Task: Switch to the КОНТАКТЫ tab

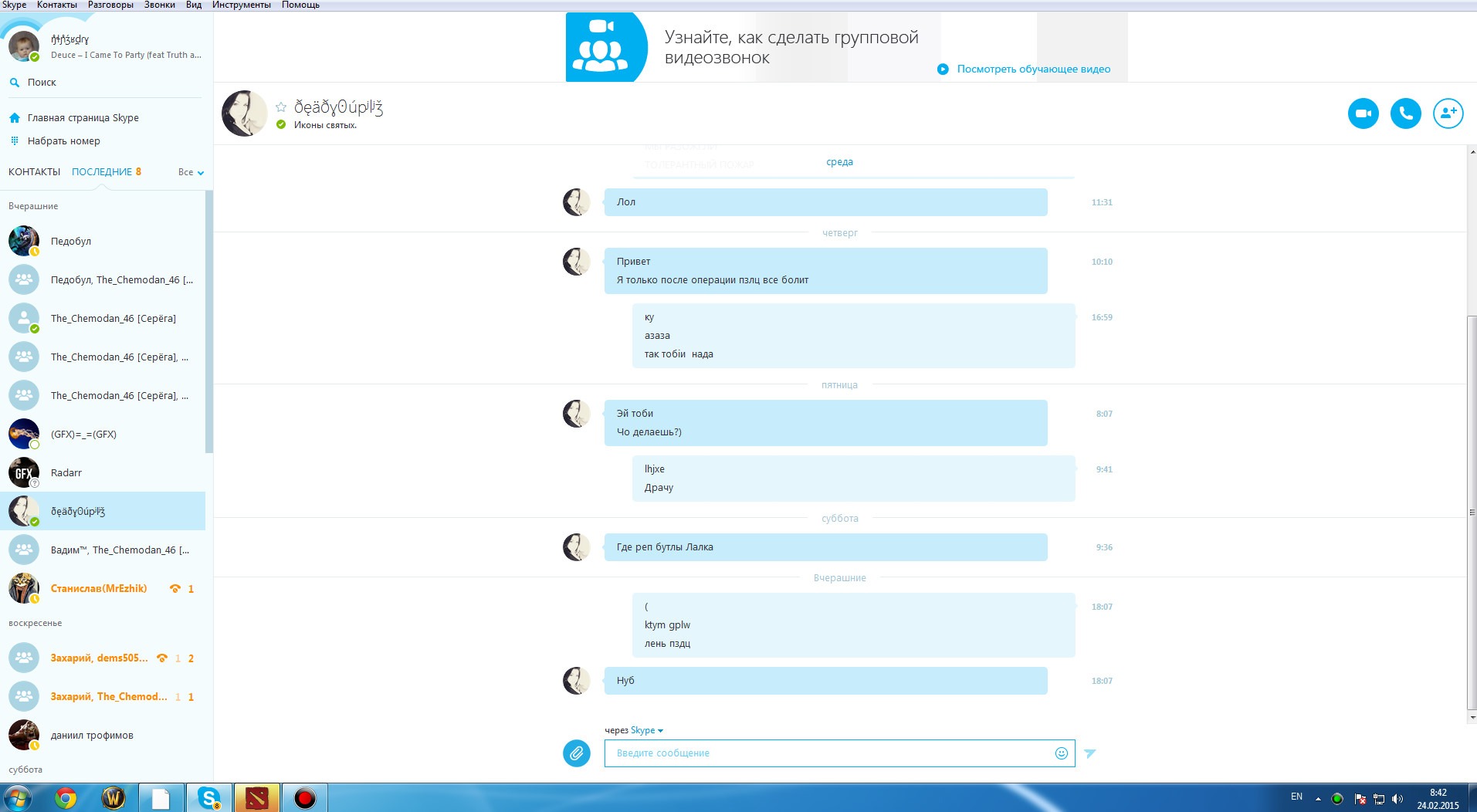Action: 34,172
